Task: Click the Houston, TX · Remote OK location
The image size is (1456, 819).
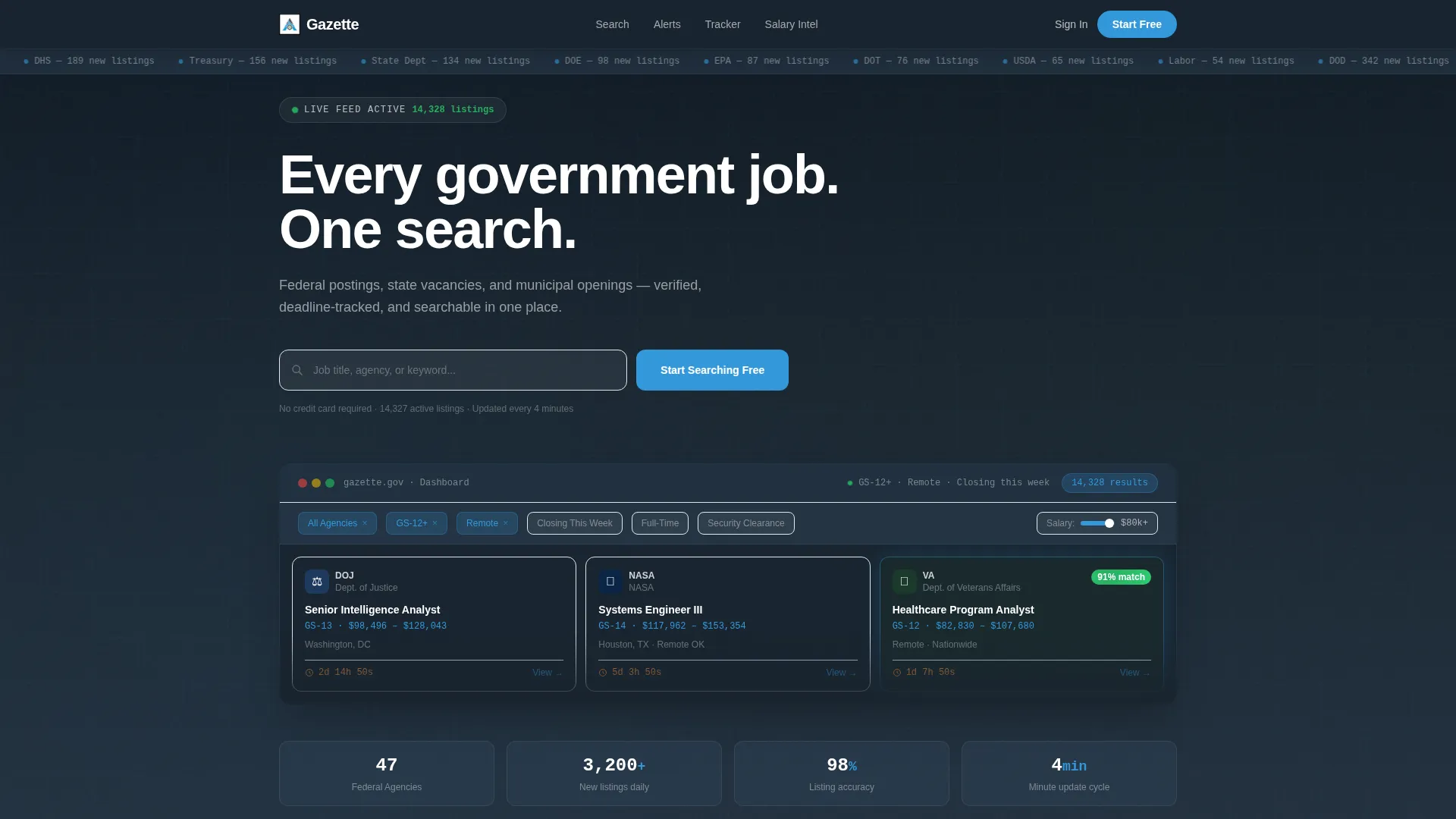Action: [x=651, y=645]
